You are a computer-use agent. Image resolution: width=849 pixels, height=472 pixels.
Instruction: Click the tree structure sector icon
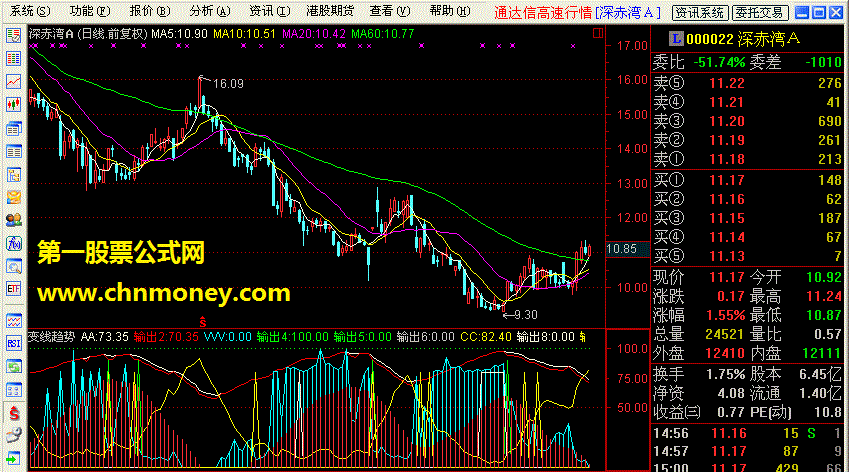point(14,175)
